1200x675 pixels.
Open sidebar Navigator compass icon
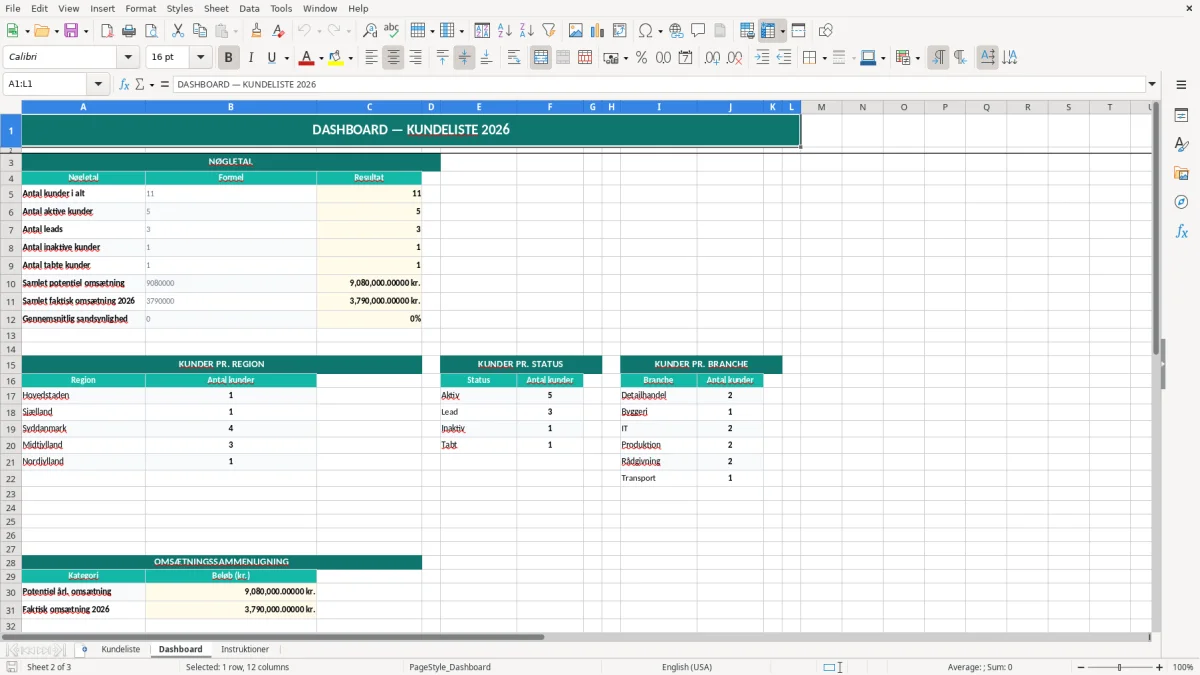point(1181,202)
